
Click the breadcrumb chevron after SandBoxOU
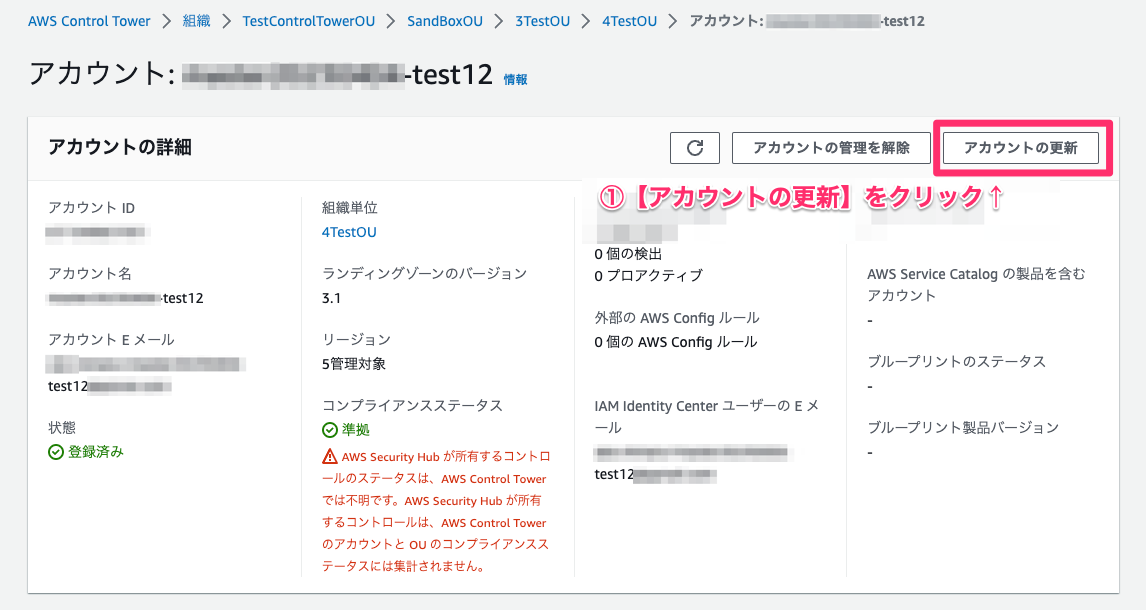[499, 21]
